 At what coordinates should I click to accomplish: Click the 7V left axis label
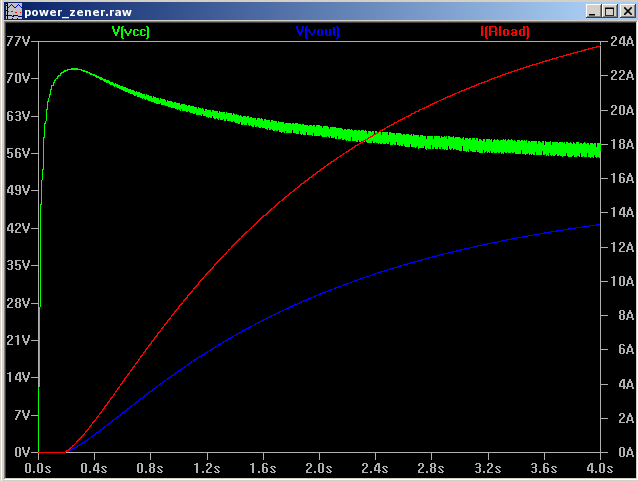click(22, 415)
